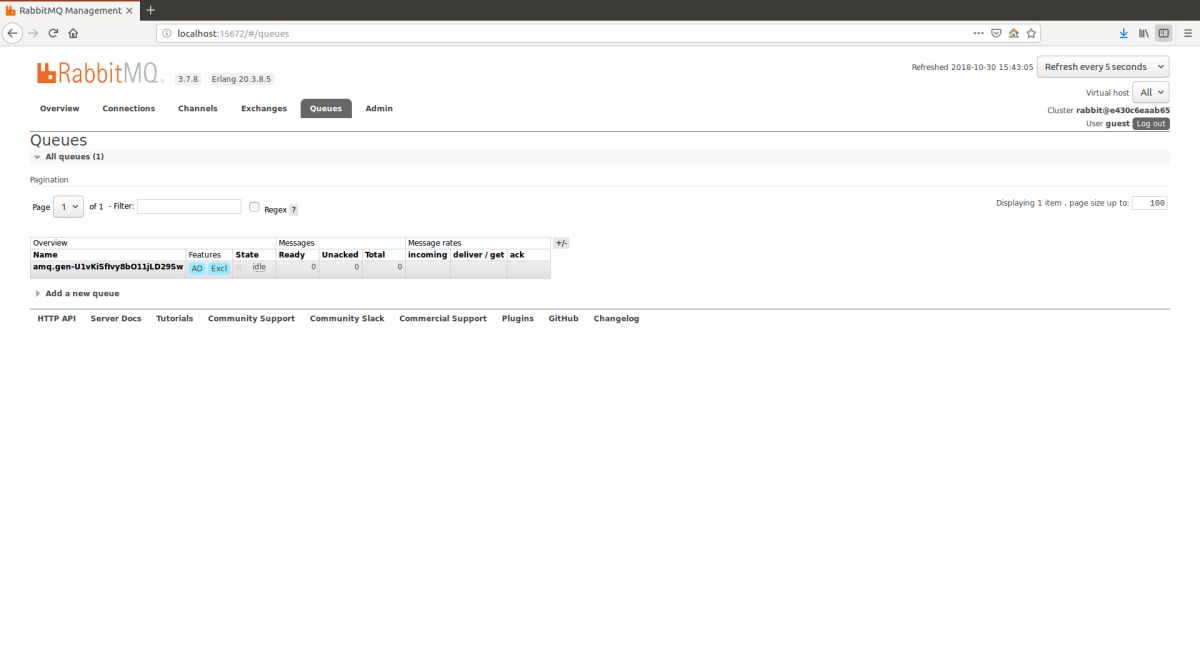This screenshot has width=1200, height=660.
Task: Sort by deliver / get column header
Action: (479, 255)
